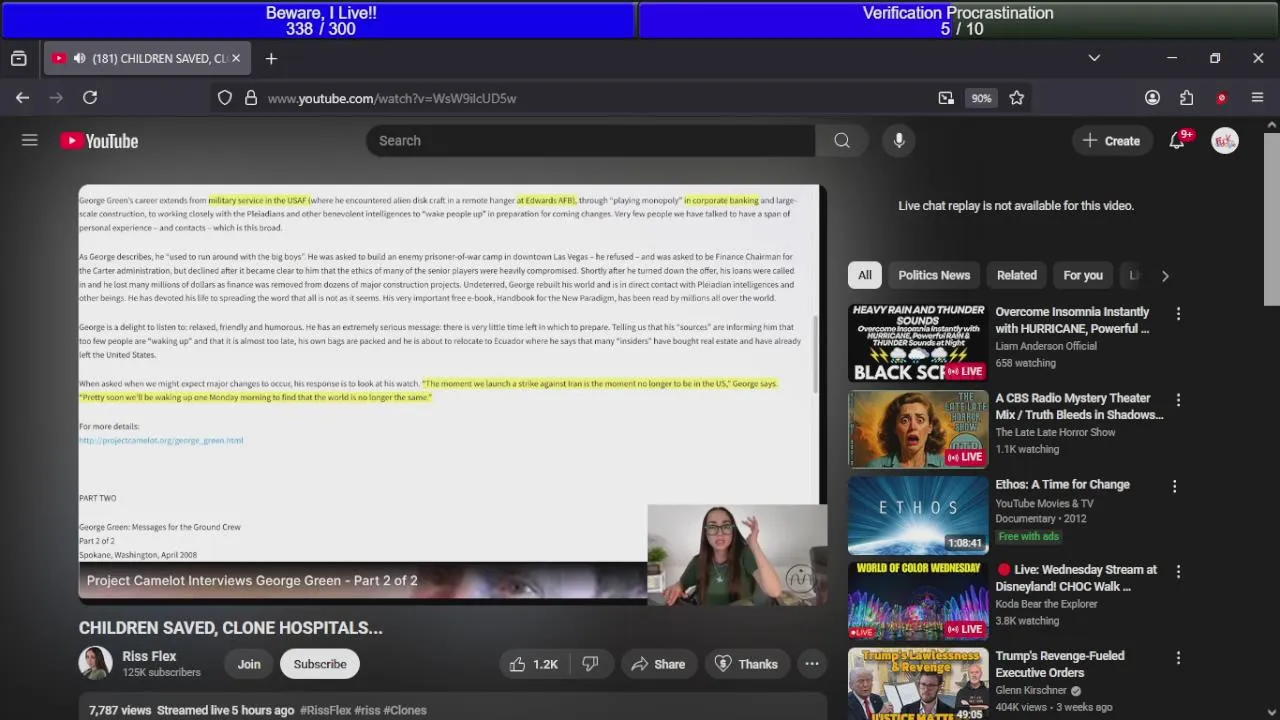Click the video player area
The width and height of the screenshot is (1280, 720).
coord(453,394)
